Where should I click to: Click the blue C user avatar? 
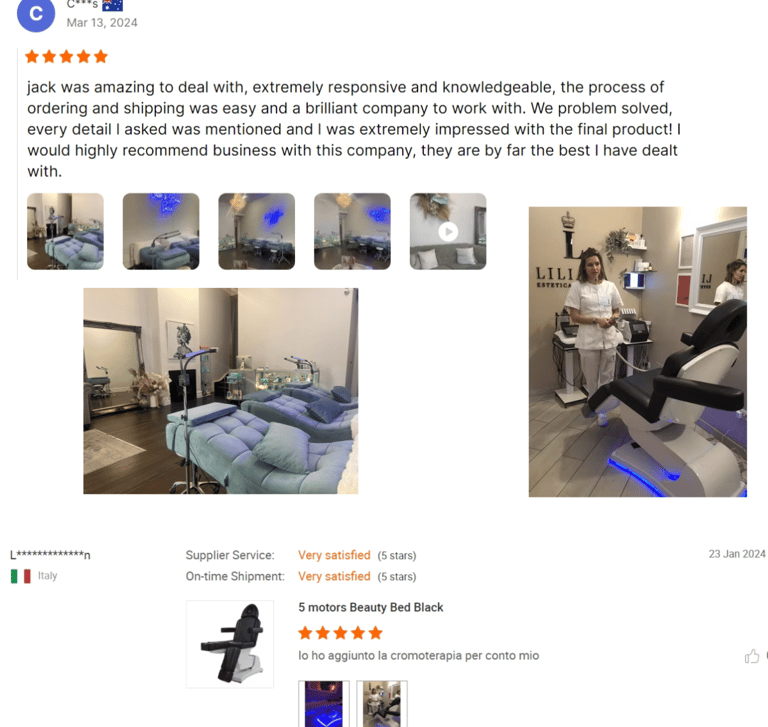click(36, 14)
